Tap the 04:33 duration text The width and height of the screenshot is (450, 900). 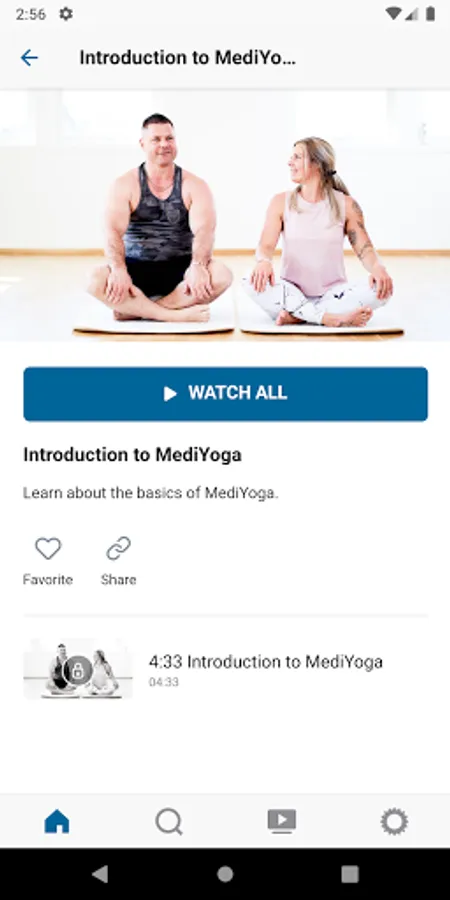[x=164, y=682]
